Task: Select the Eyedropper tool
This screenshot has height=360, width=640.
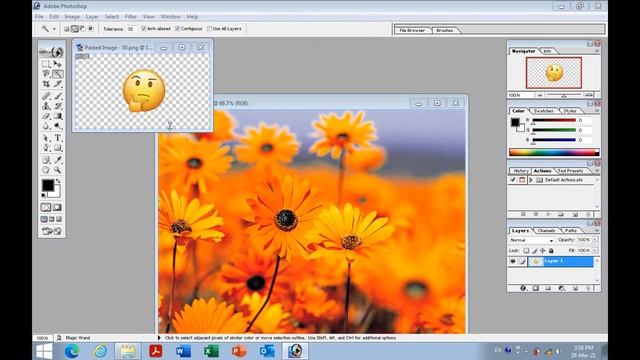Action: 58,160
